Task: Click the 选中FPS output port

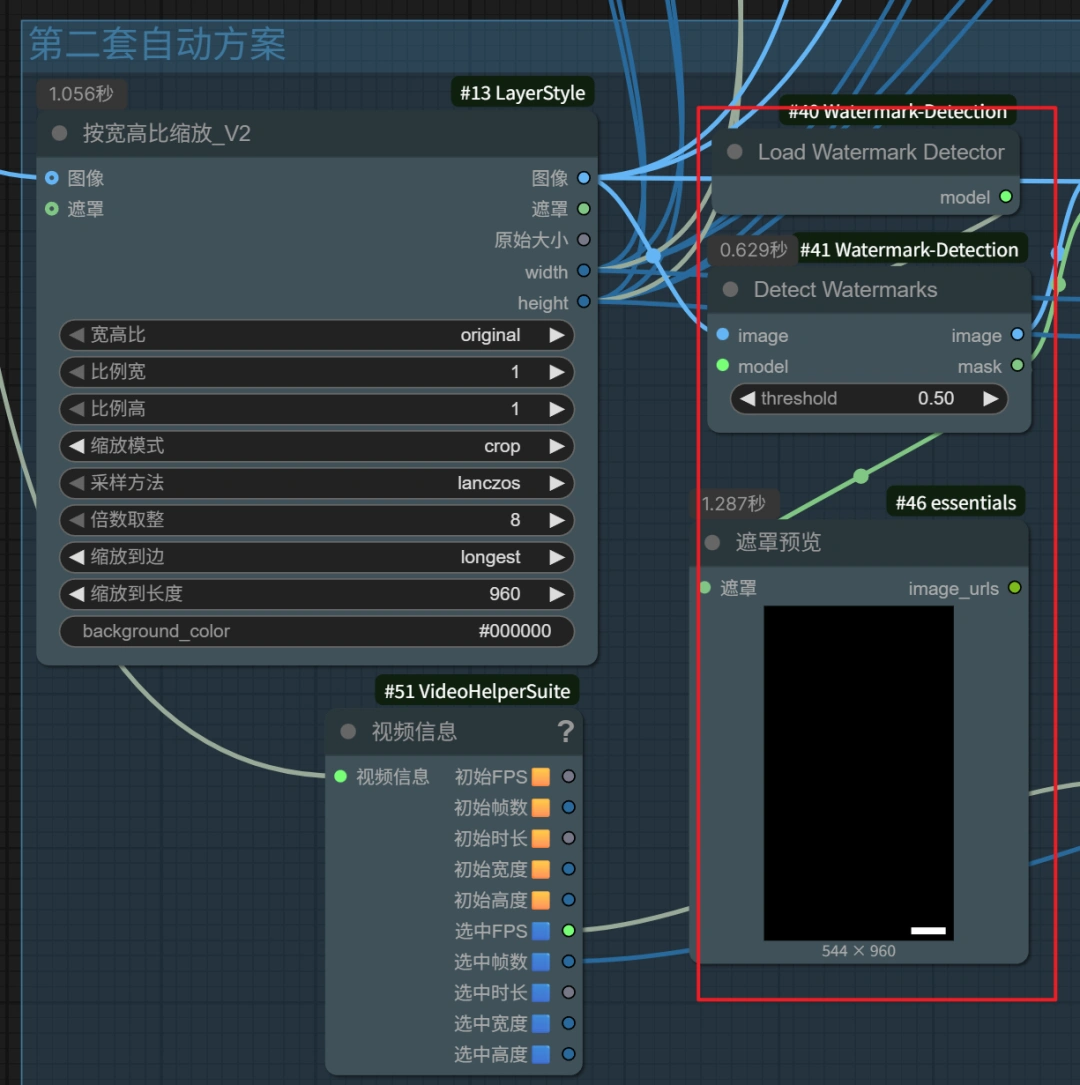Action: point(568,930)
